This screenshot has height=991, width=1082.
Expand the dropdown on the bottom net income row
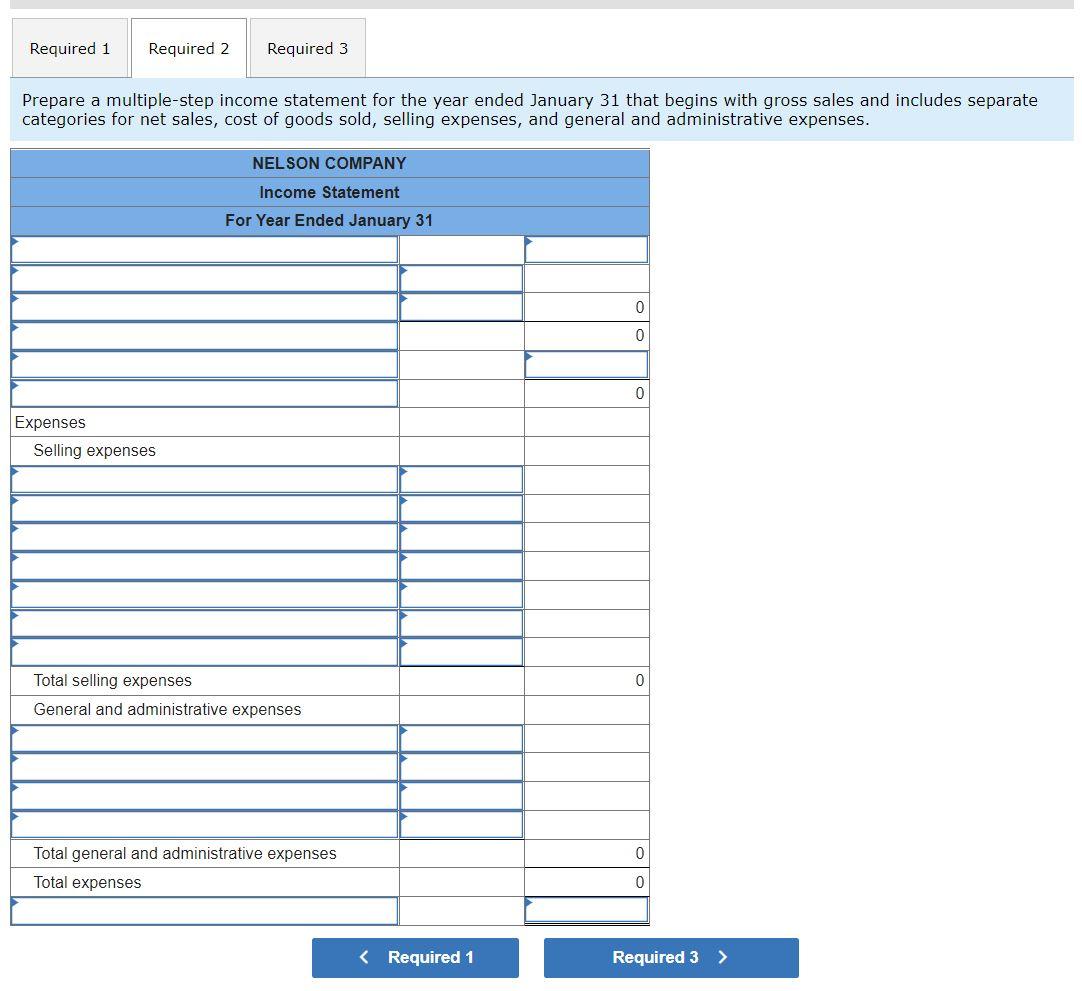pyautogui.click(x=204, y=910)
